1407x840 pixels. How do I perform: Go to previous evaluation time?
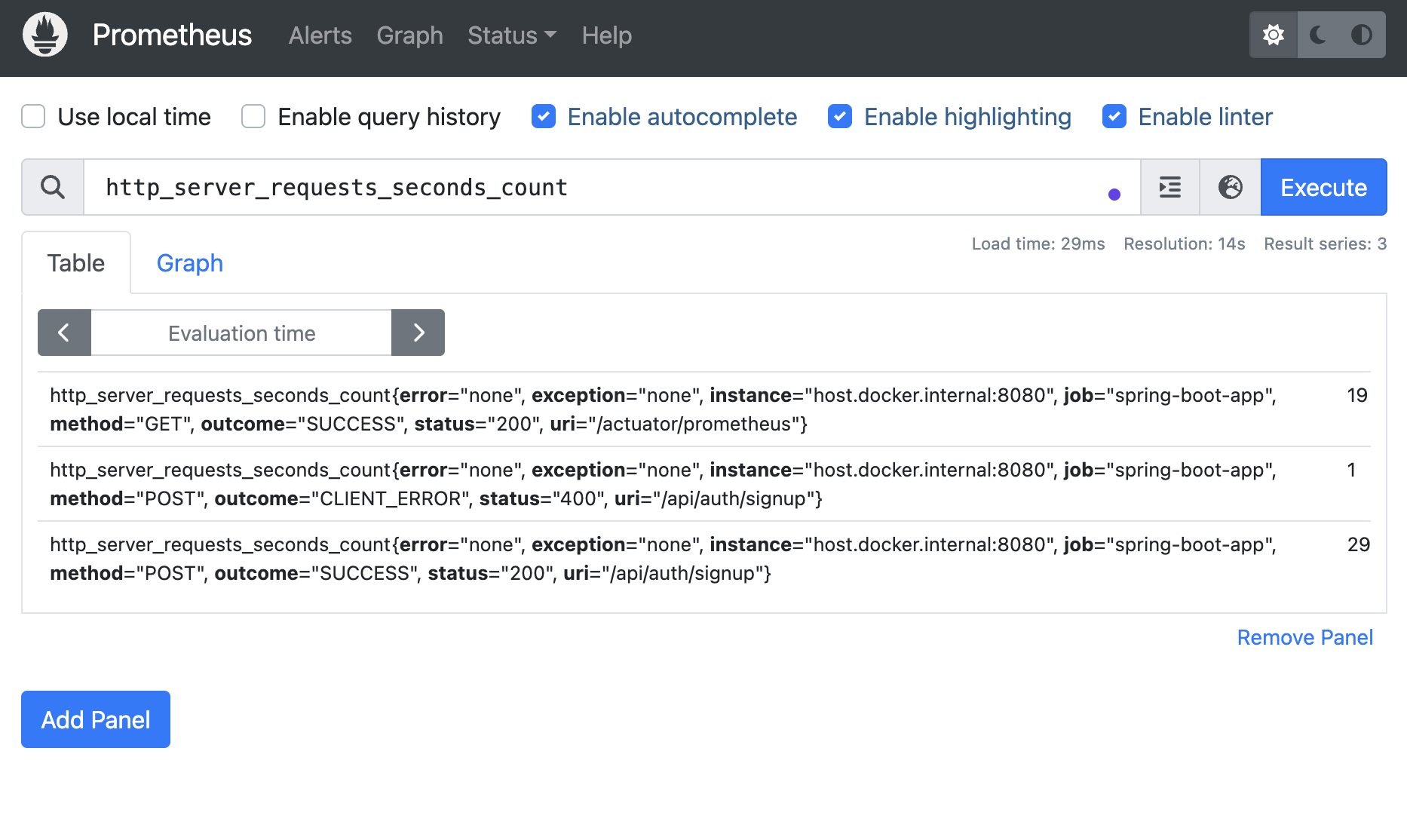[x=64, y=333]
